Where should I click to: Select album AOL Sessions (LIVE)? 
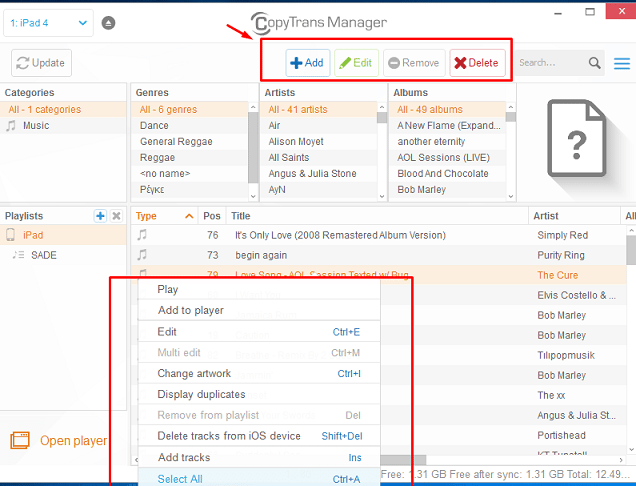(x=448, y=157)
